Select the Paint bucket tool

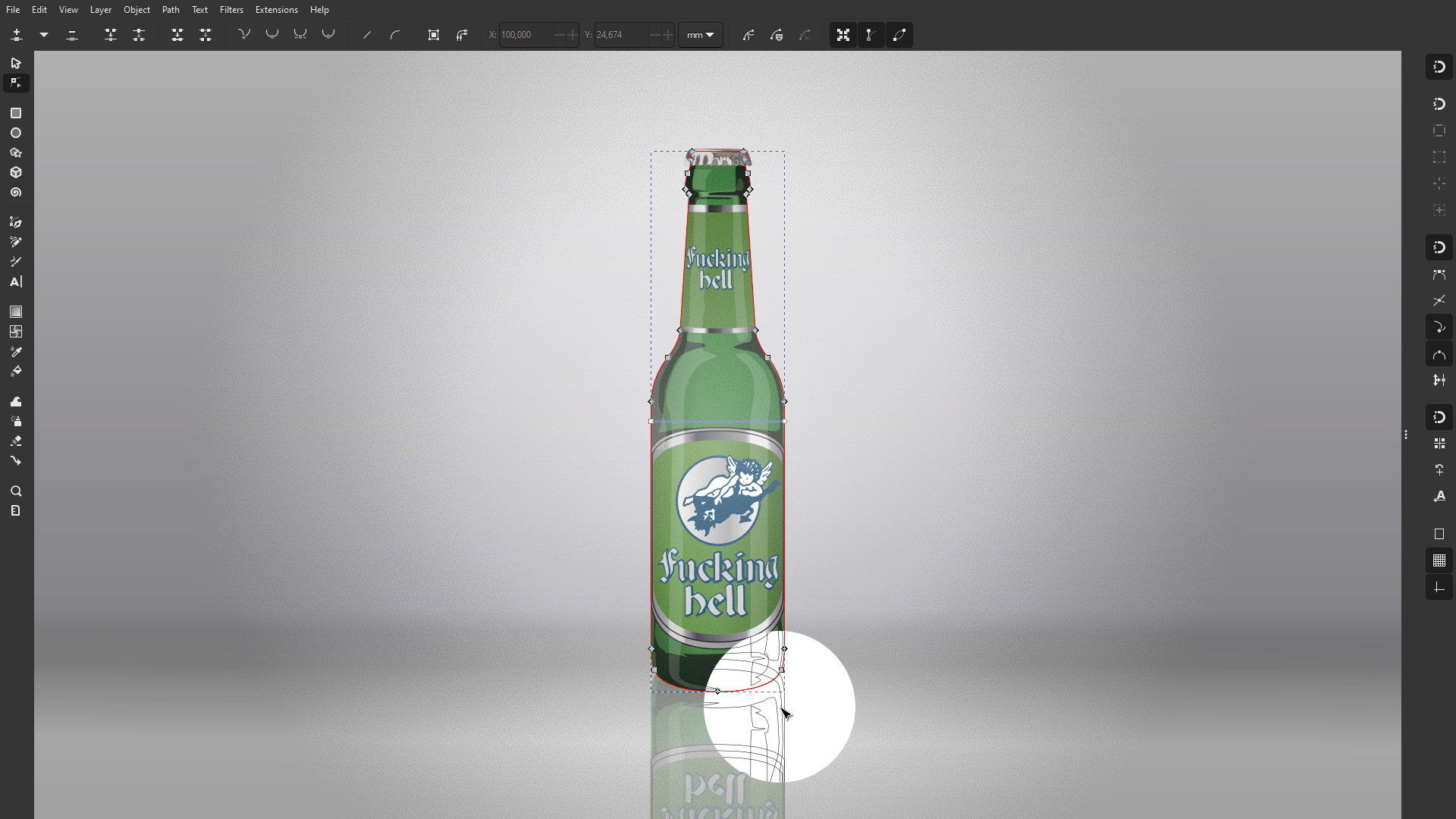[x=16, y=372]
